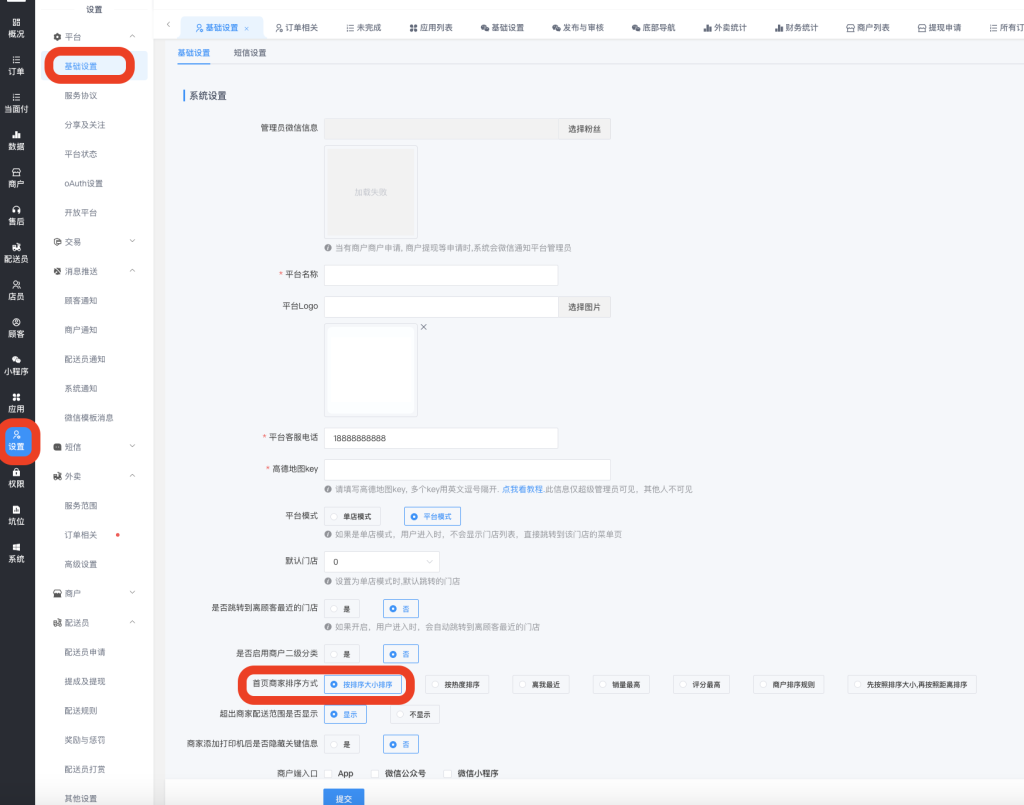
Task: Click the 选择图片 button for platform logo
Action: pyautogui.click(x=584, y=307)
